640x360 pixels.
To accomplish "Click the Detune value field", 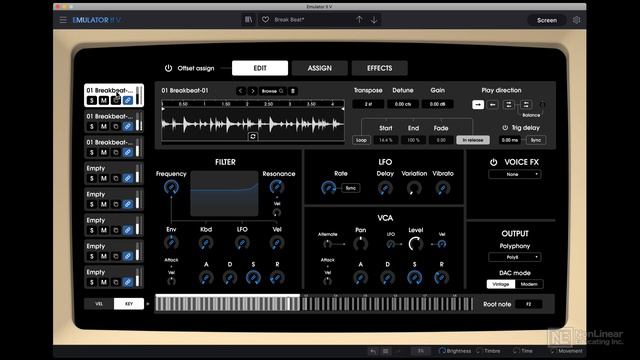I will (x=403, y=104).
